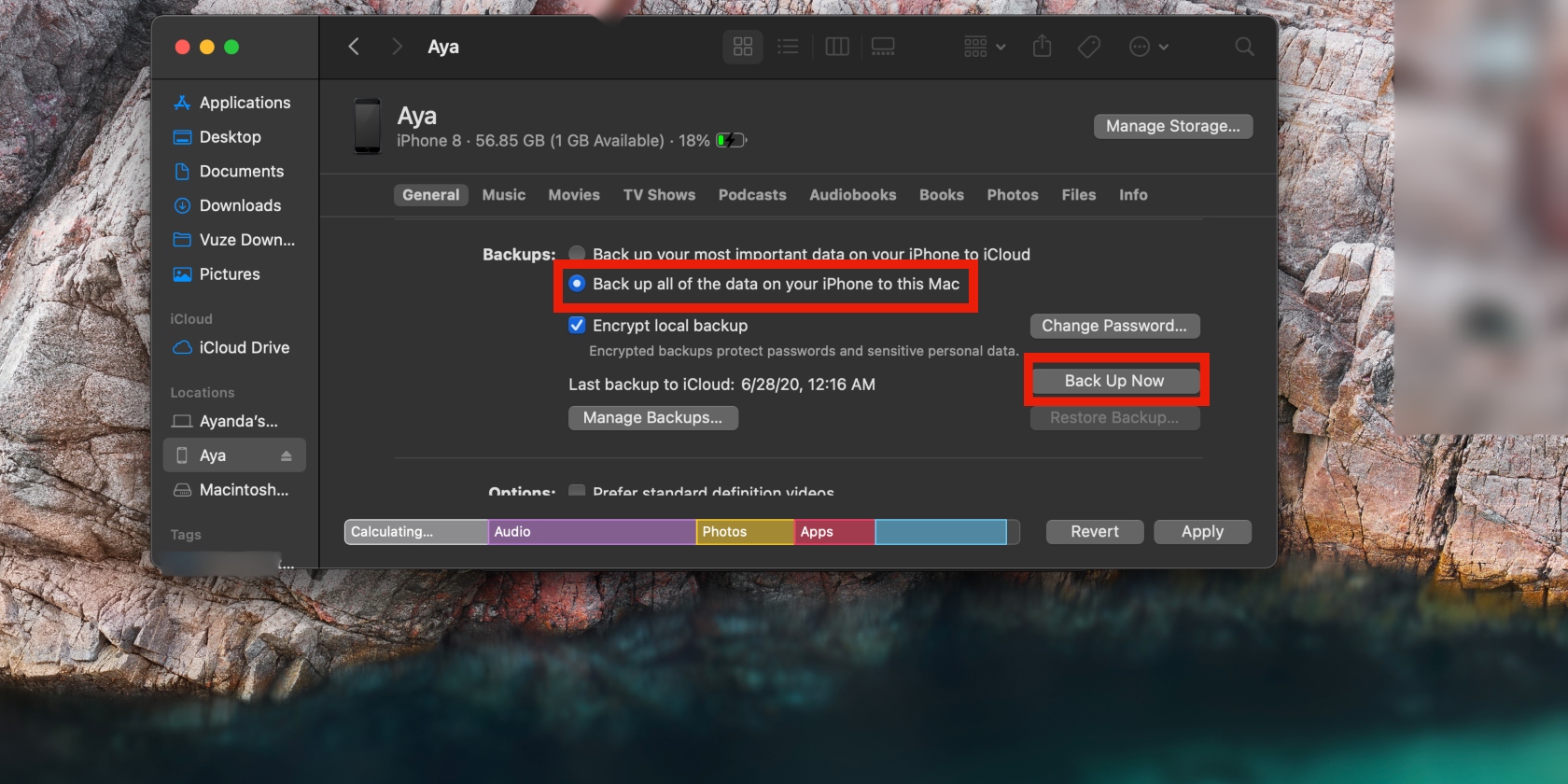Click the battery charge indicator
This screenshot has width=1568, height=784.
[732, 140]
